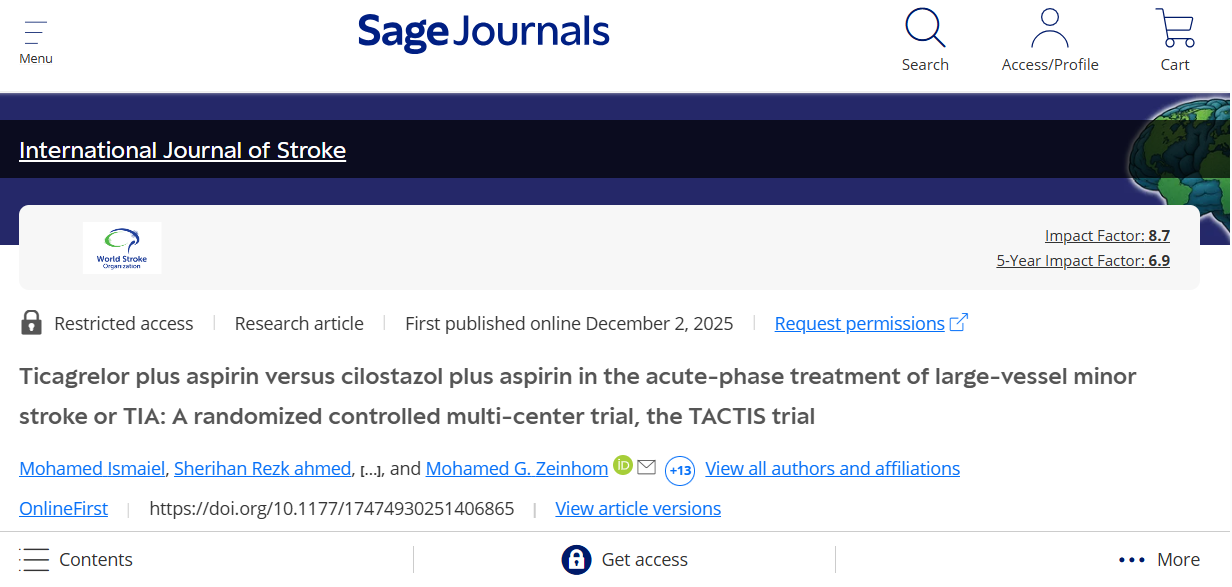Image resolution: width=1232 pixels, height=587 pixels.
Task: Follow the Mohamed Ismaiel author link
Action: (91, 468)
